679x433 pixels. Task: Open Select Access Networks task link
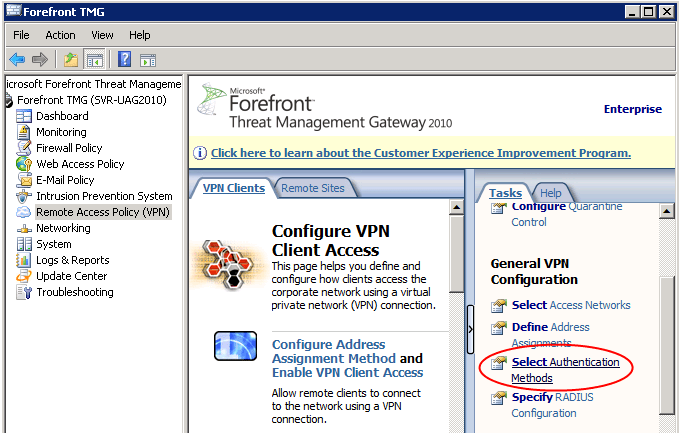(571, 305)
